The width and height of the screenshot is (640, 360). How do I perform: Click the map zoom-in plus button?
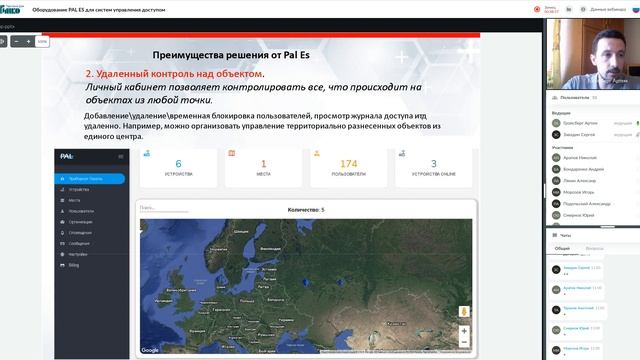(464, 331)
